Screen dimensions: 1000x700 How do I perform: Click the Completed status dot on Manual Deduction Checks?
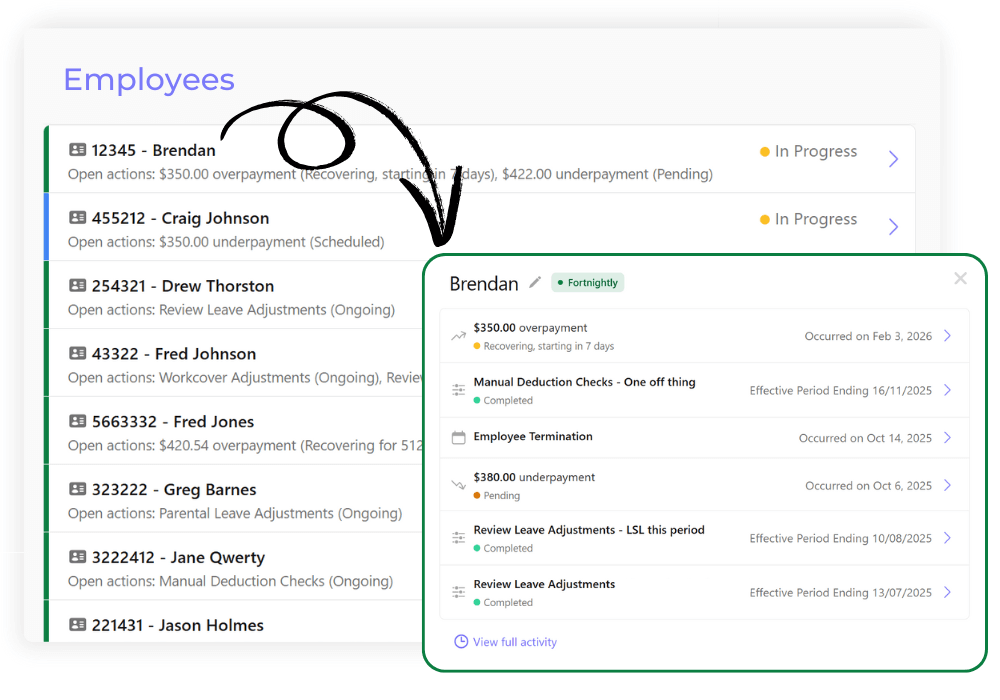[478, 397]
